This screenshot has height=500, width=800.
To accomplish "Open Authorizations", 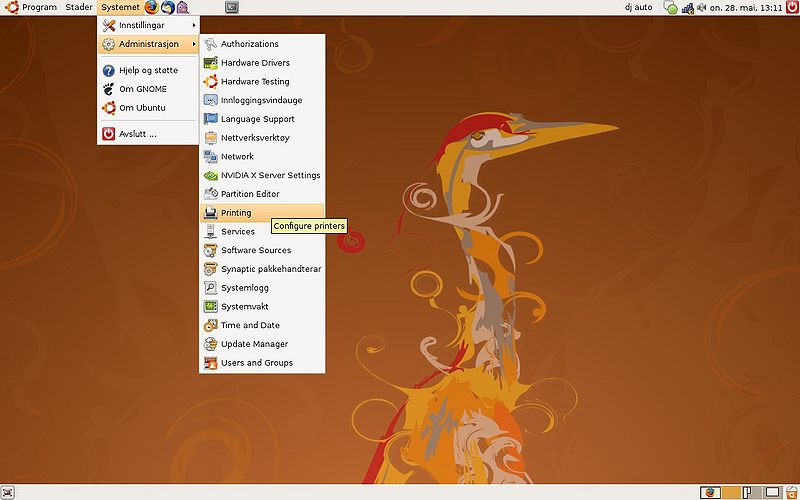I will pyautogui.click(x=262, y=44).
